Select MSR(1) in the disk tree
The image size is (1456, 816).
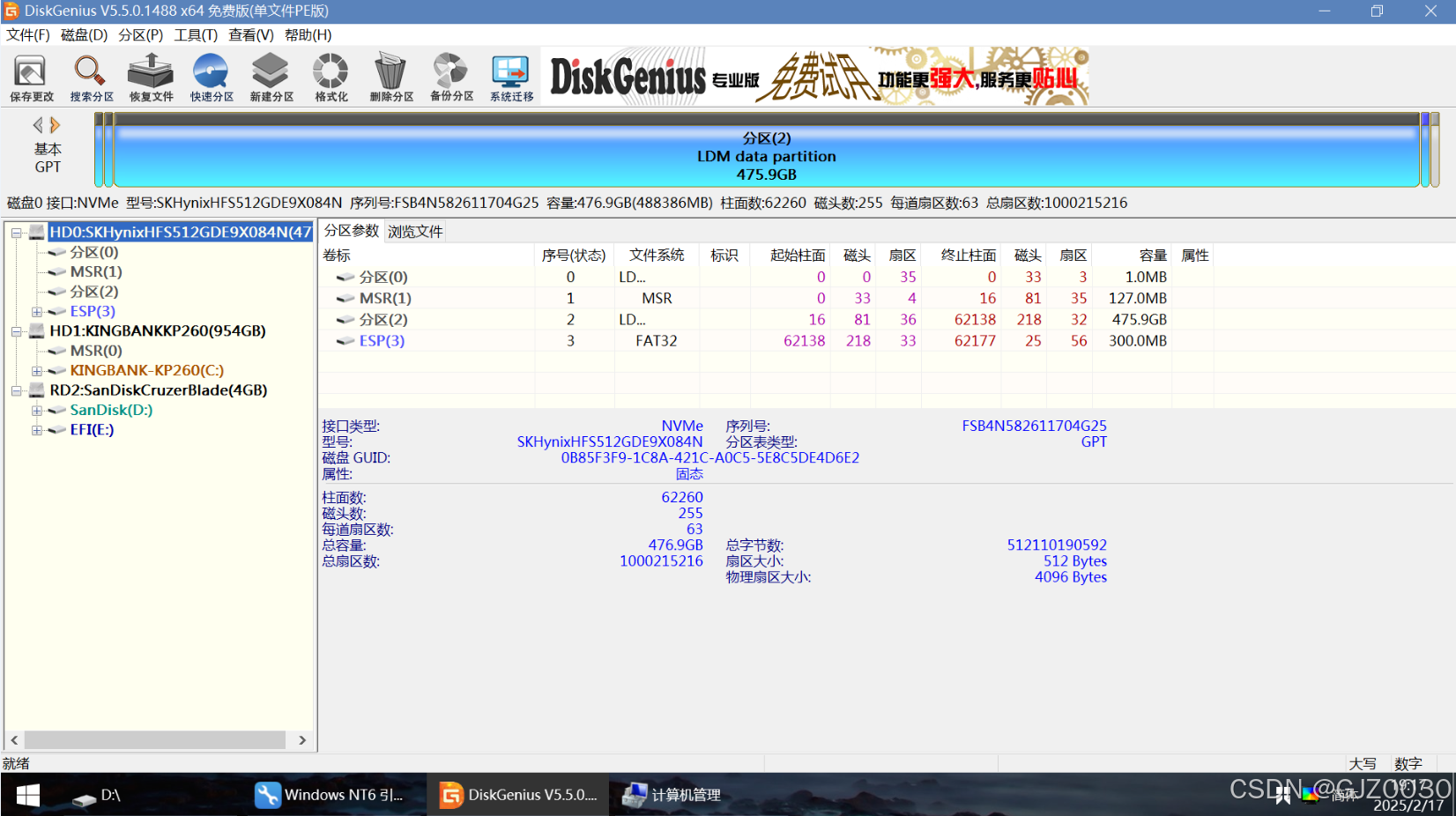(96, 271)
